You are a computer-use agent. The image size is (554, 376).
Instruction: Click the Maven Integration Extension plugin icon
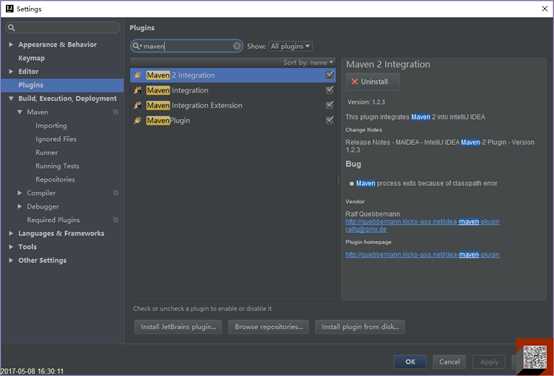point(138,105)
